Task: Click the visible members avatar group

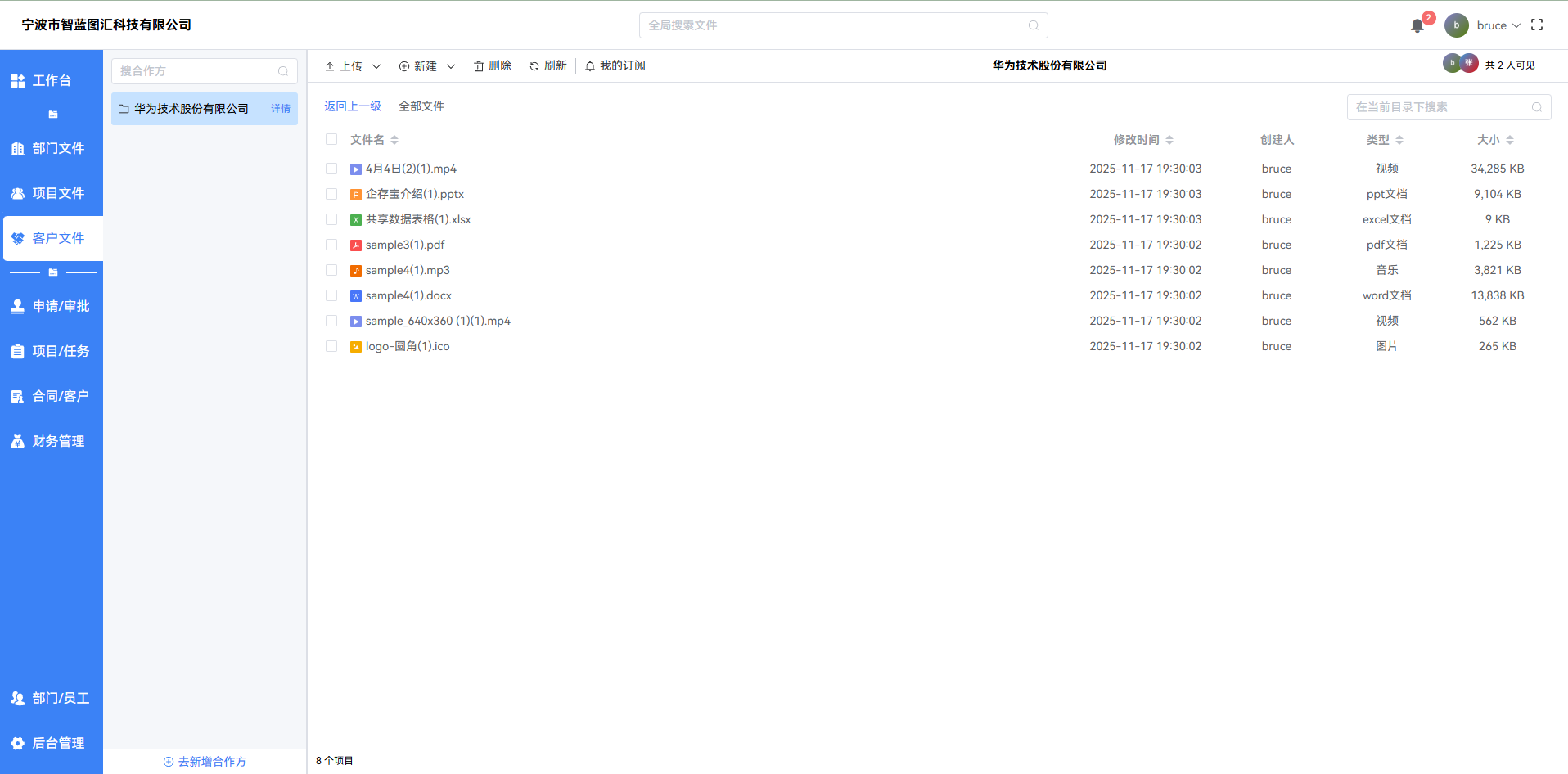Action: (1460, 64)
